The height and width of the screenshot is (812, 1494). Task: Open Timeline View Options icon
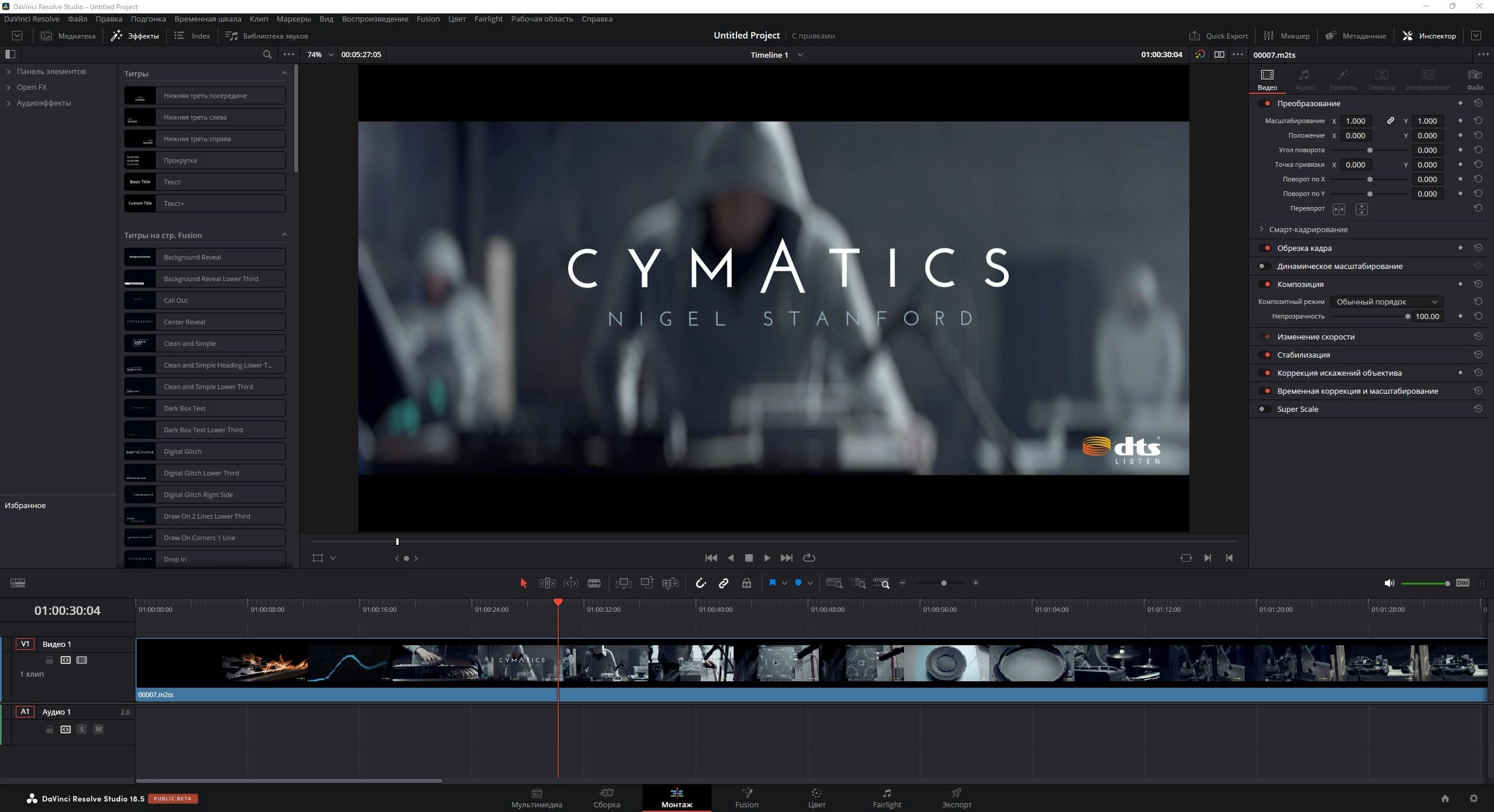pyautogui.click(x=18, y=583)
